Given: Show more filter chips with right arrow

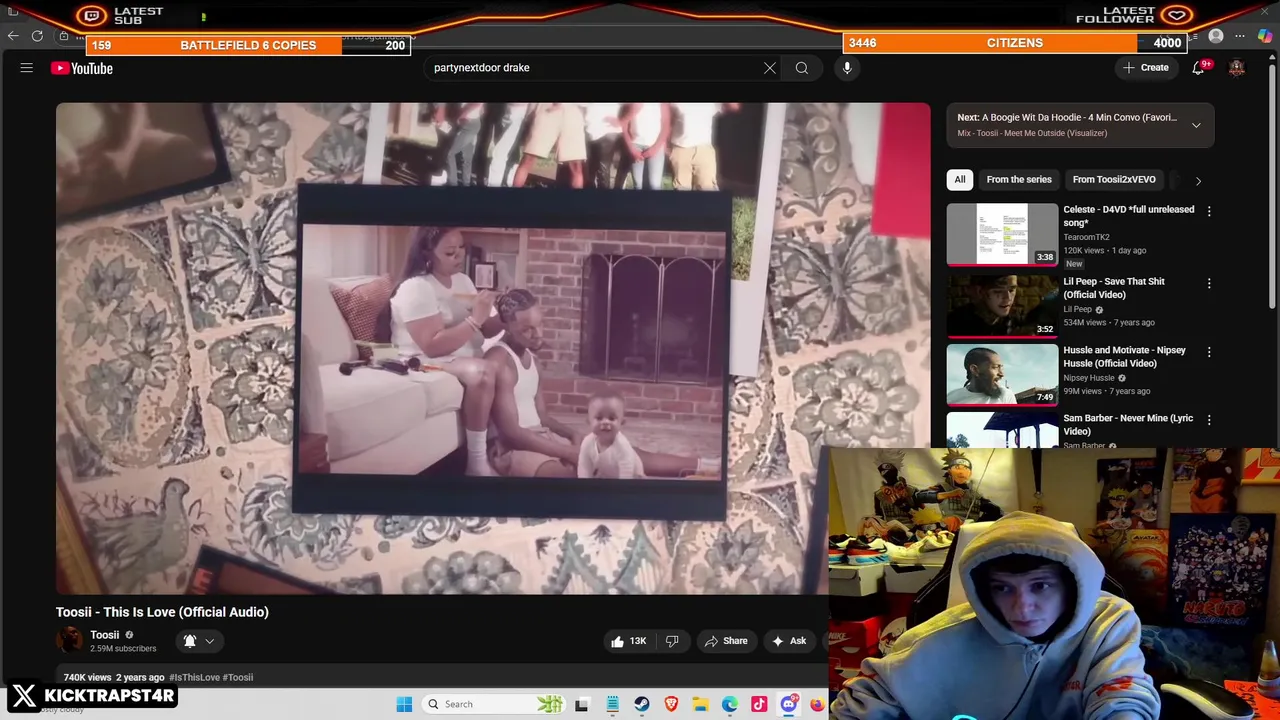Looking at the screenshot, I should 1198,180.
